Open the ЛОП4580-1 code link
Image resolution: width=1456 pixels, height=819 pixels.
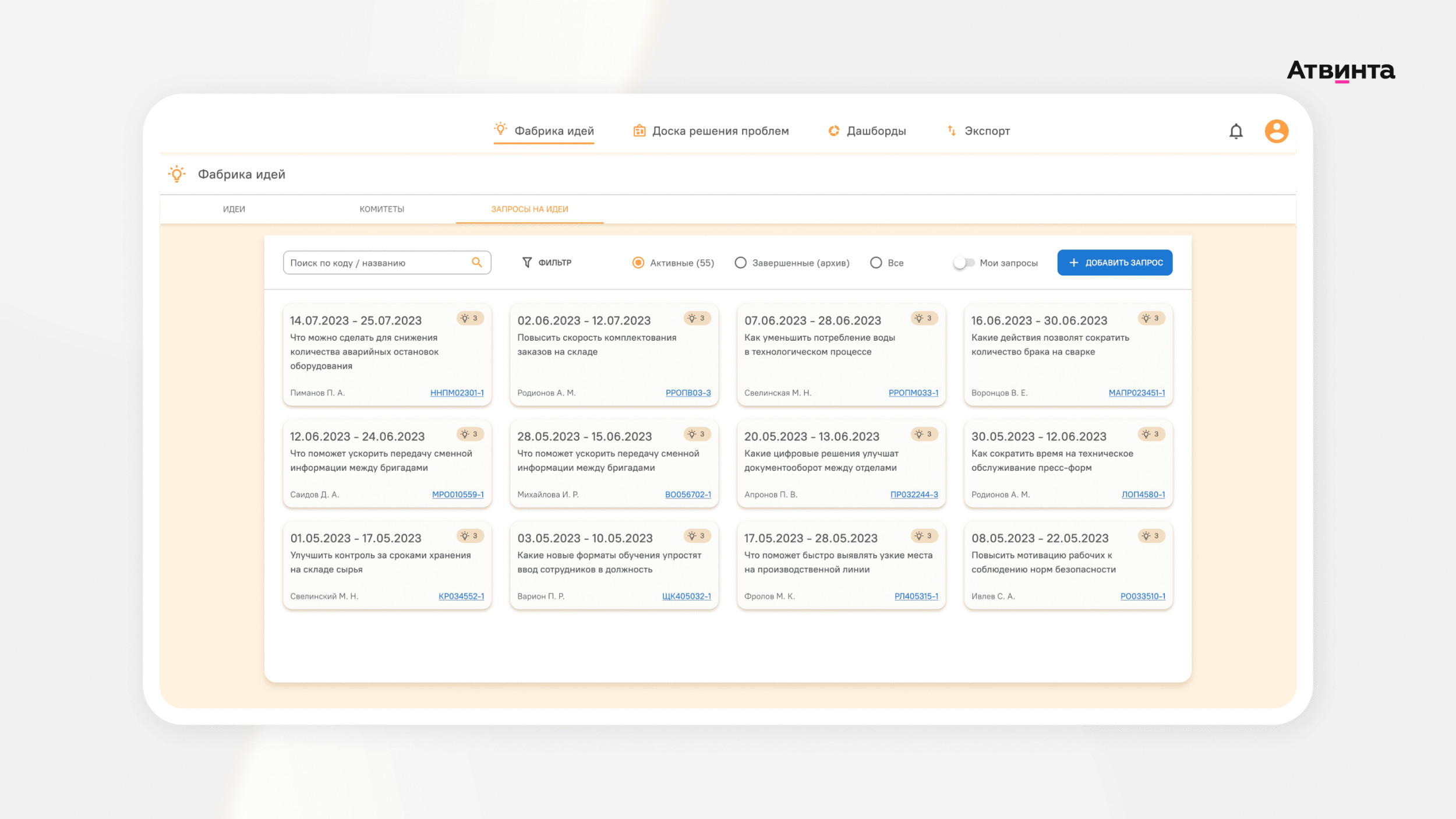pyautogui.click(x=1143, y=495)
